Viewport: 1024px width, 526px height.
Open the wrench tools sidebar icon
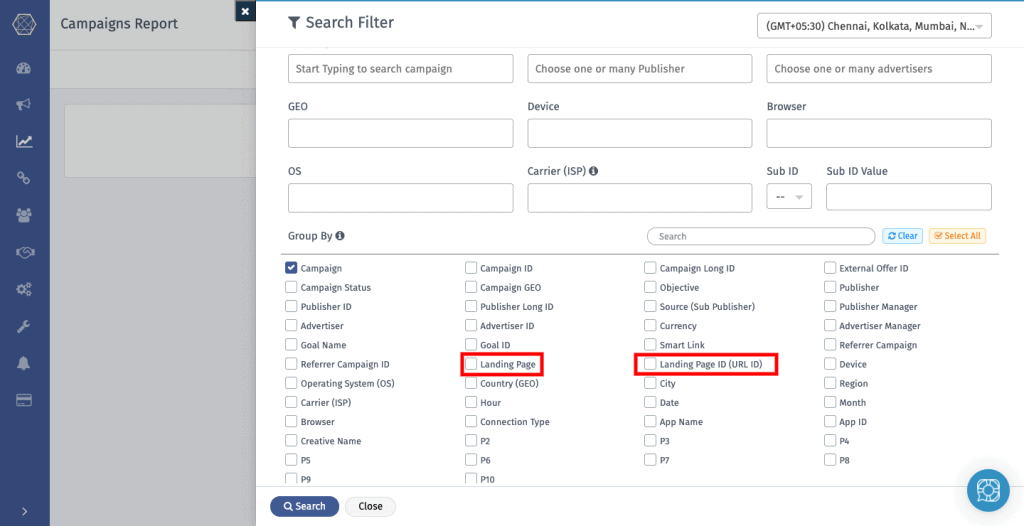pyautogui.click(x=24, y=327)
